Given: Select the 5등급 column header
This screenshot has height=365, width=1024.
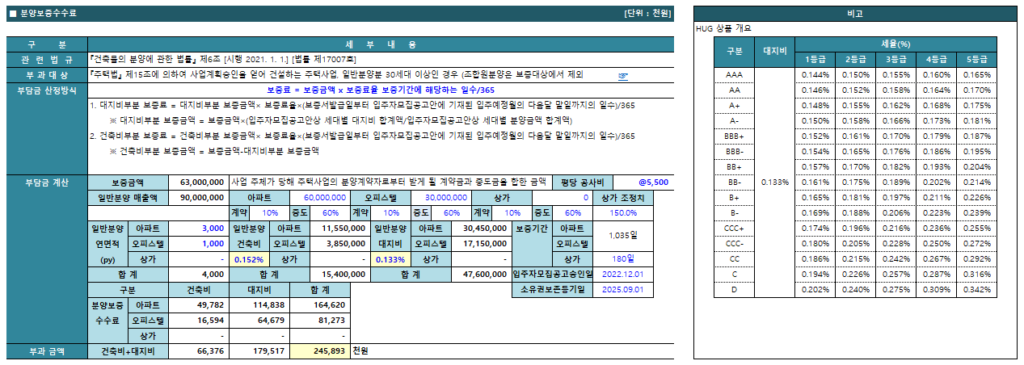Looking at the screenshot, I should click(x=976, y=59).
